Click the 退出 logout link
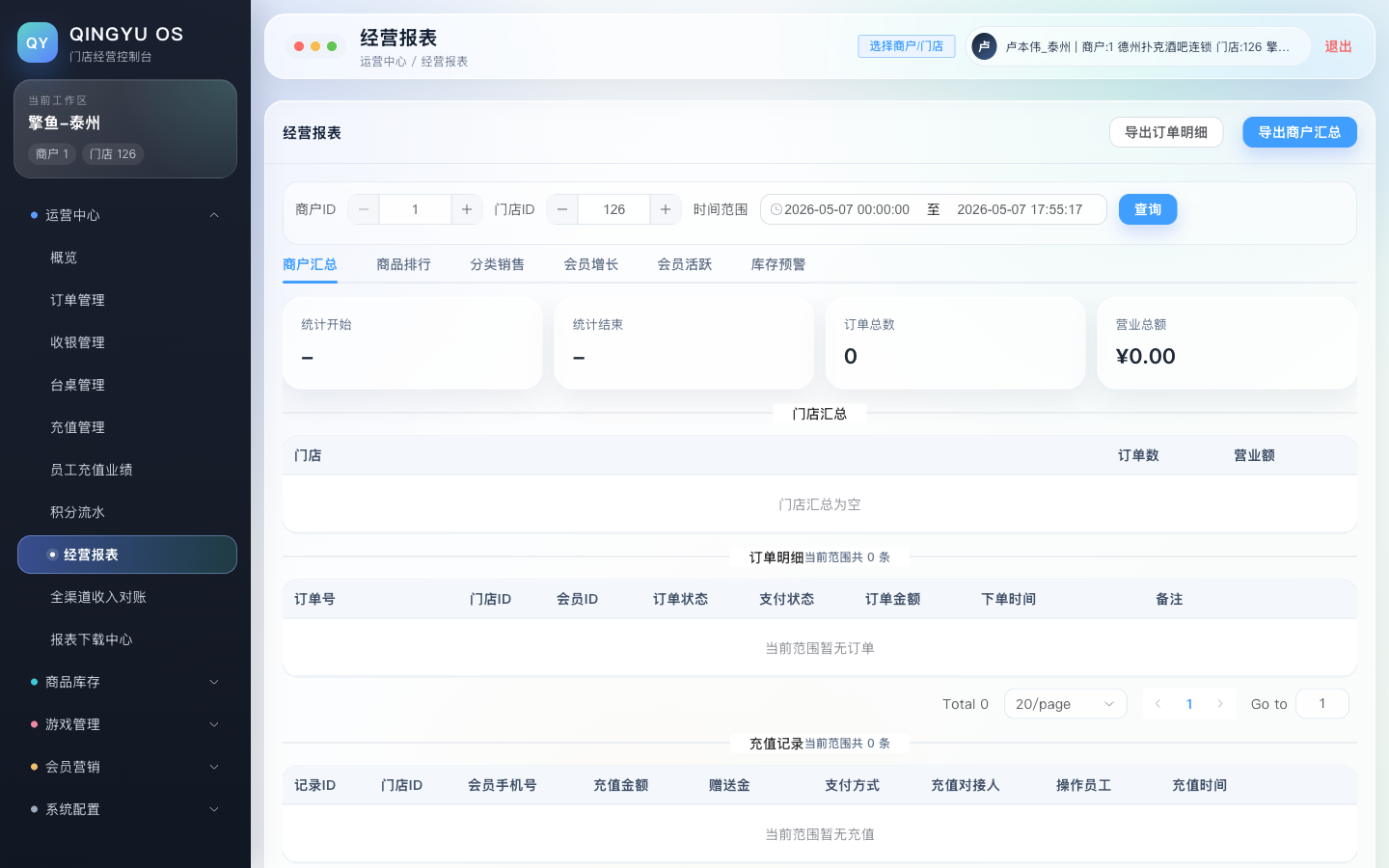The image size is (1389, 868). (x=1338, y=46)
